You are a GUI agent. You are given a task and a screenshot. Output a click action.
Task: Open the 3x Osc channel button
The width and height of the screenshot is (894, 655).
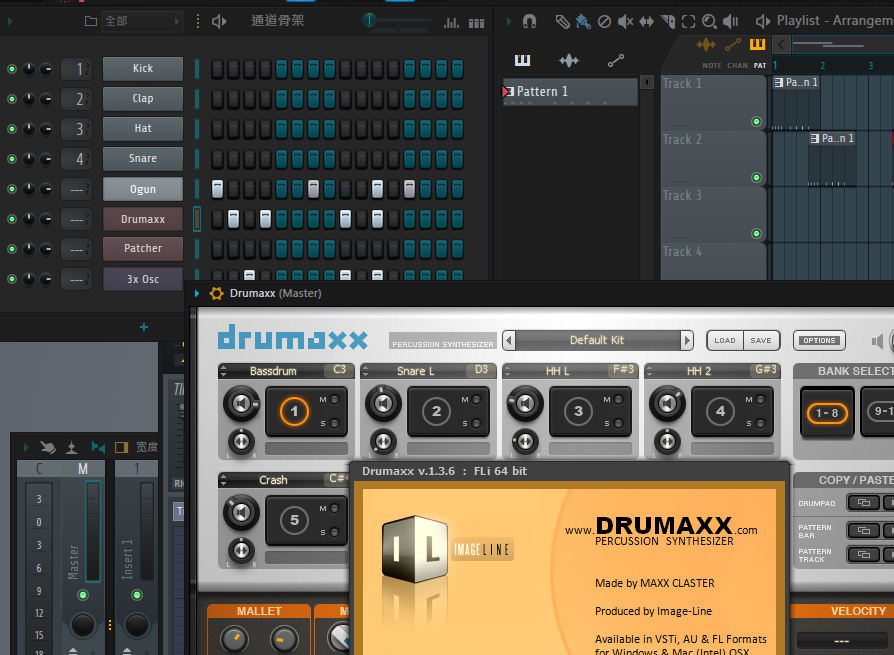pyautogui.click(x=143, y=279)
